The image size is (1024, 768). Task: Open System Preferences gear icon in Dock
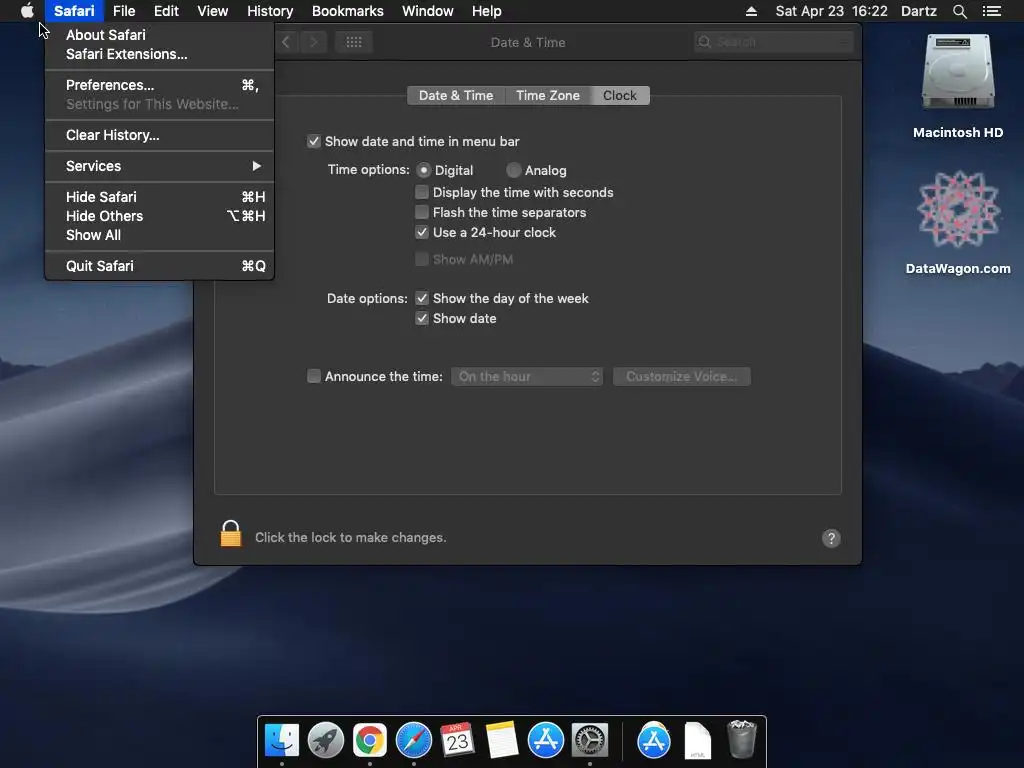(590, 740)
